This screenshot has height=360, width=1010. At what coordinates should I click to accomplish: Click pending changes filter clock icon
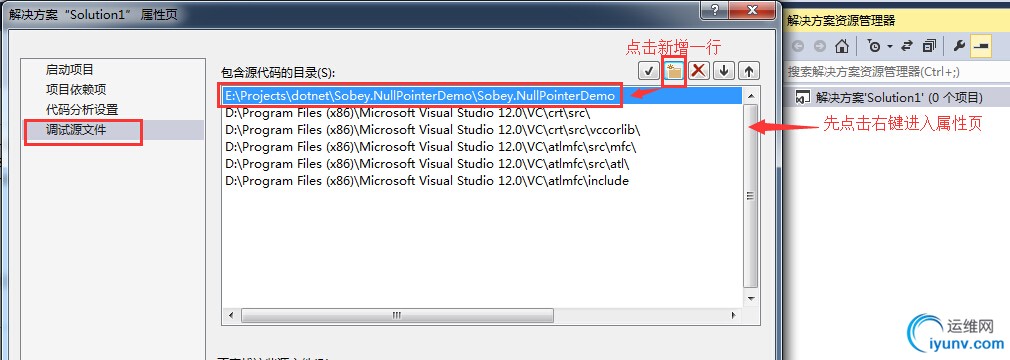tap(874, 46)
